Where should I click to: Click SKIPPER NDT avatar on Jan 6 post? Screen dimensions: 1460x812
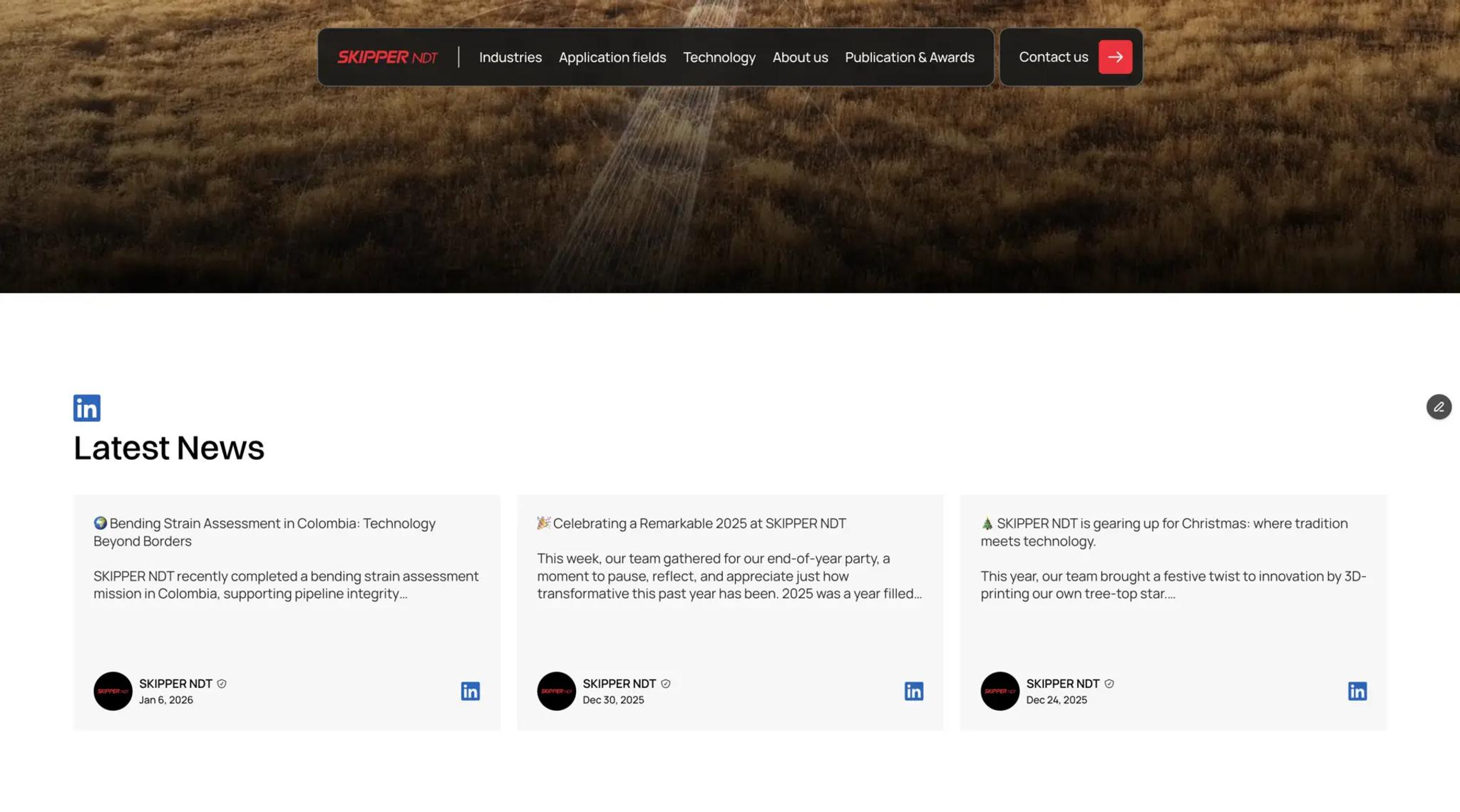[x=113, y=691]
